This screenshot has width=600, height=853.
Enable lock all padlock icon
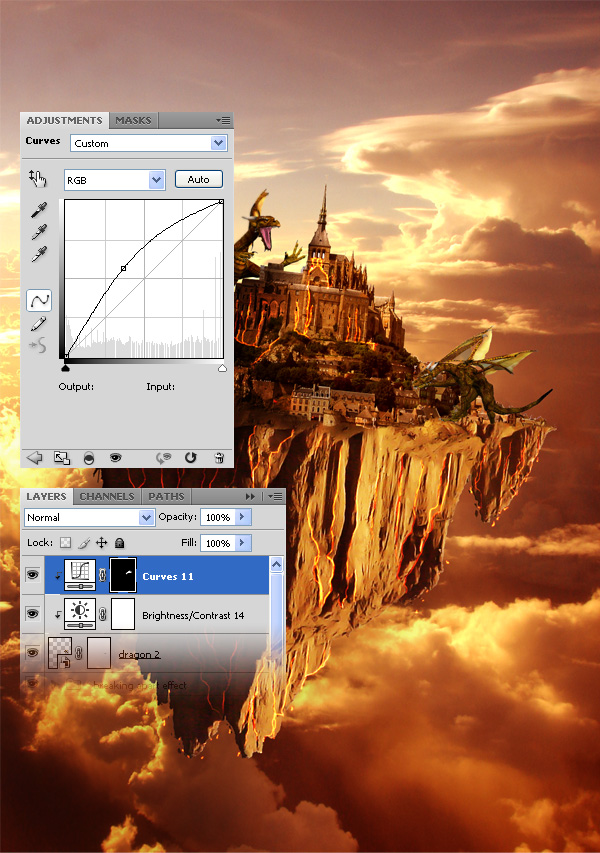[x=120, y=542]
